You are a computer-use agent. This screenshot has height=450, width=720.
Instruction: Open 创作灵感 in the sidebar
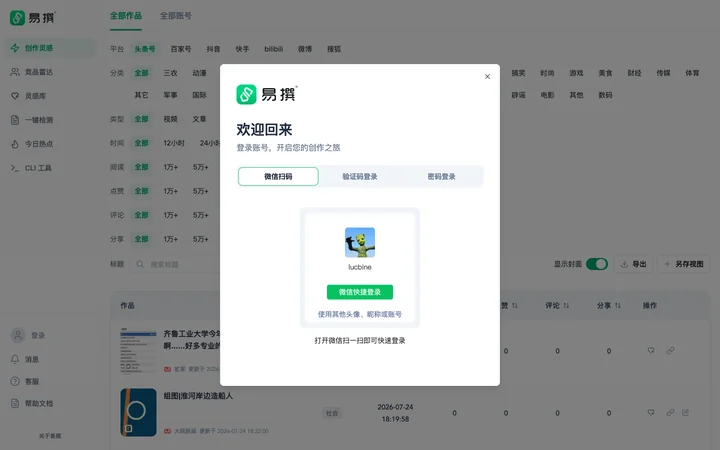tap(51, 48)
